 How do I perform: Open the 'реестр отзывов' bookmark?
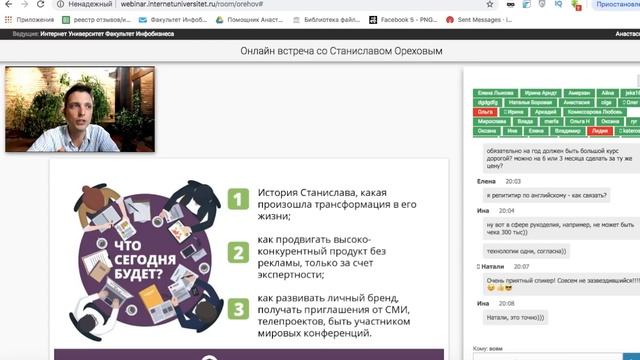(96, 20)
